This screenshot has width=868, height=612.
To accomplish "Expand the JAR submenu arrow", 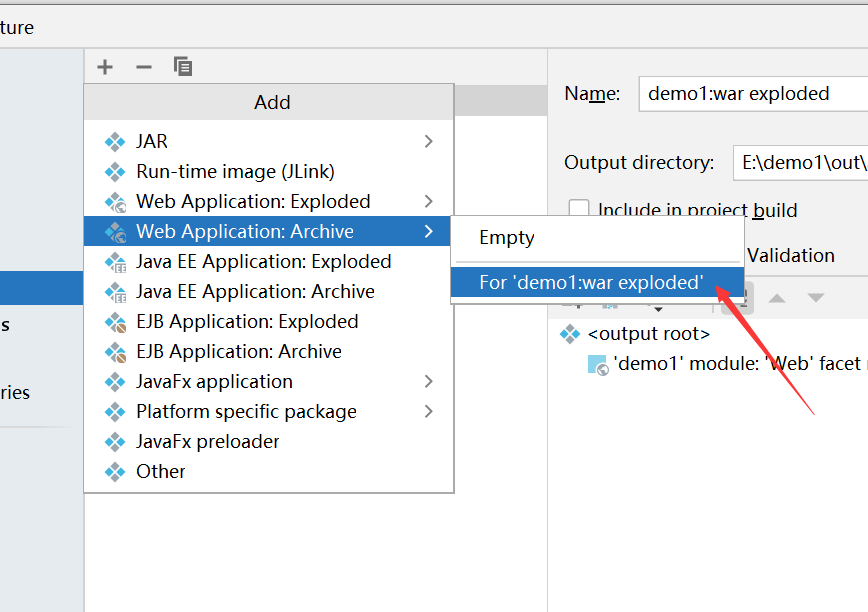I will (x=428, y=142).
